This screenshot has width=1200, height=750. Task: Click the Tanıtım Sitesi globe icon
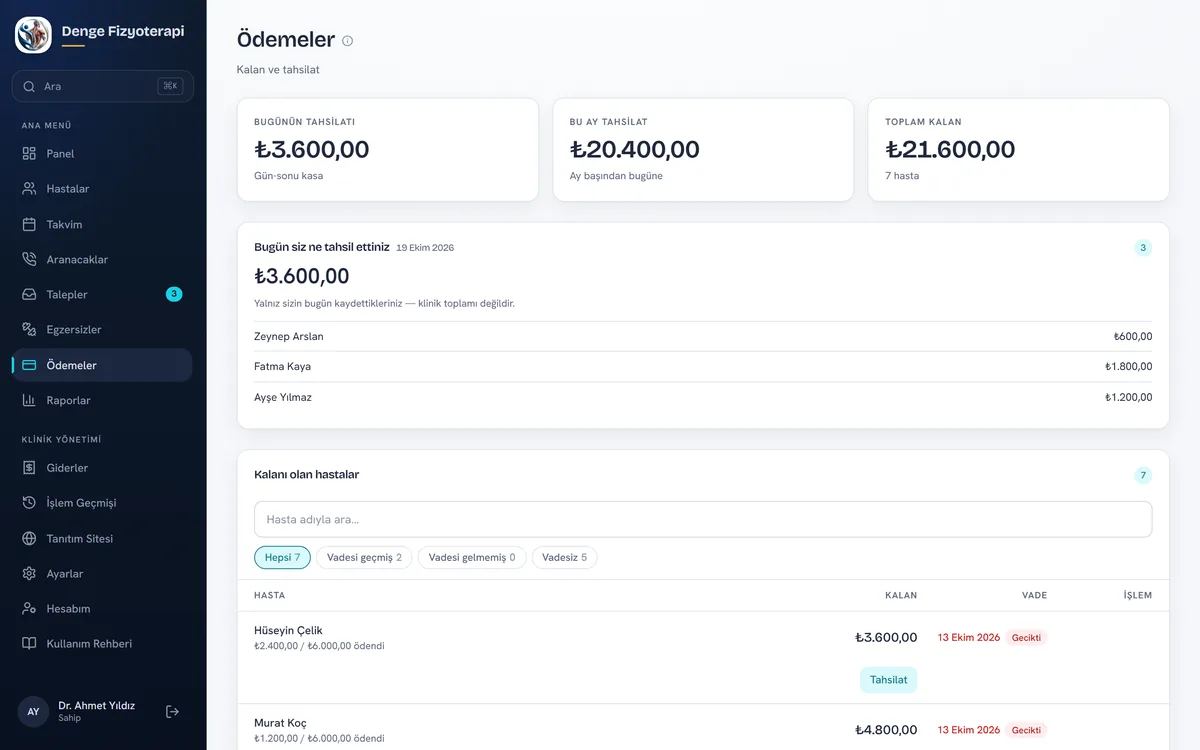(x=29, y=538)
